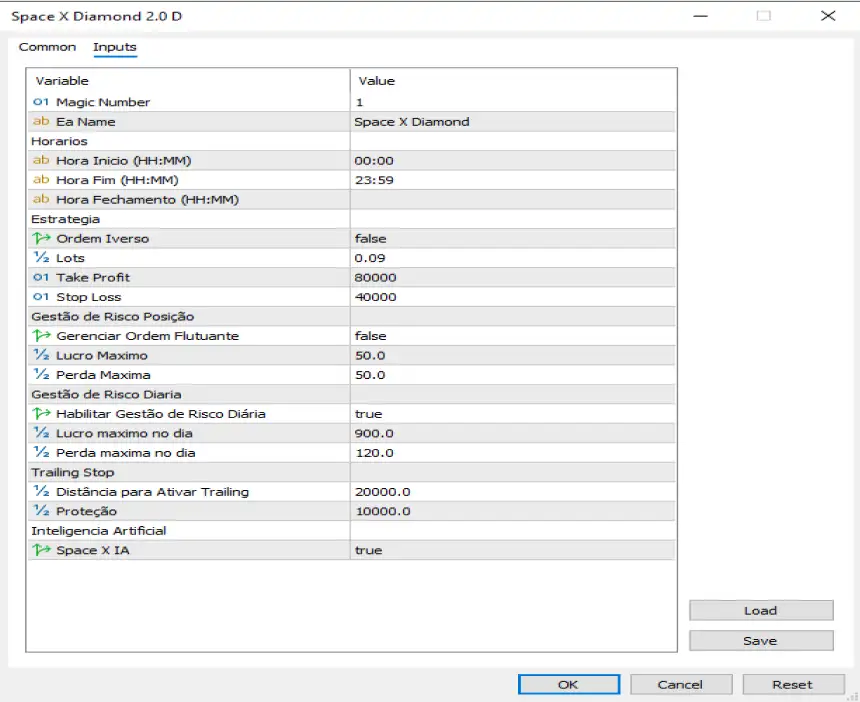Click the fraction icon beside Lots
This screenshot has height=702, width=860.
tap(41, 258)
